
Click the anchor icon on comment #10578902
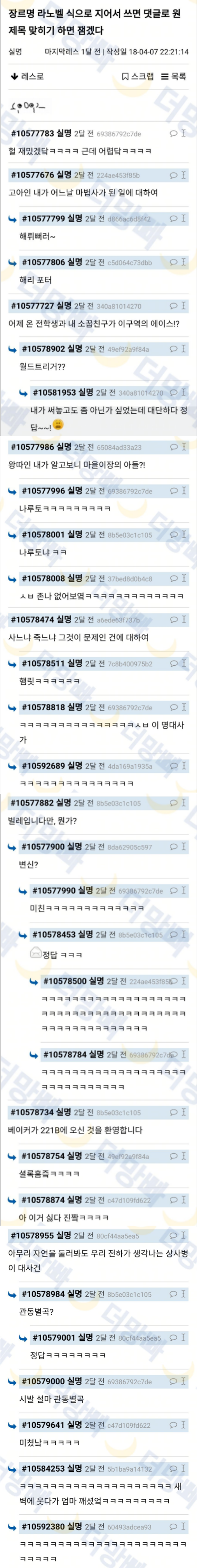(x=184, y=349)
